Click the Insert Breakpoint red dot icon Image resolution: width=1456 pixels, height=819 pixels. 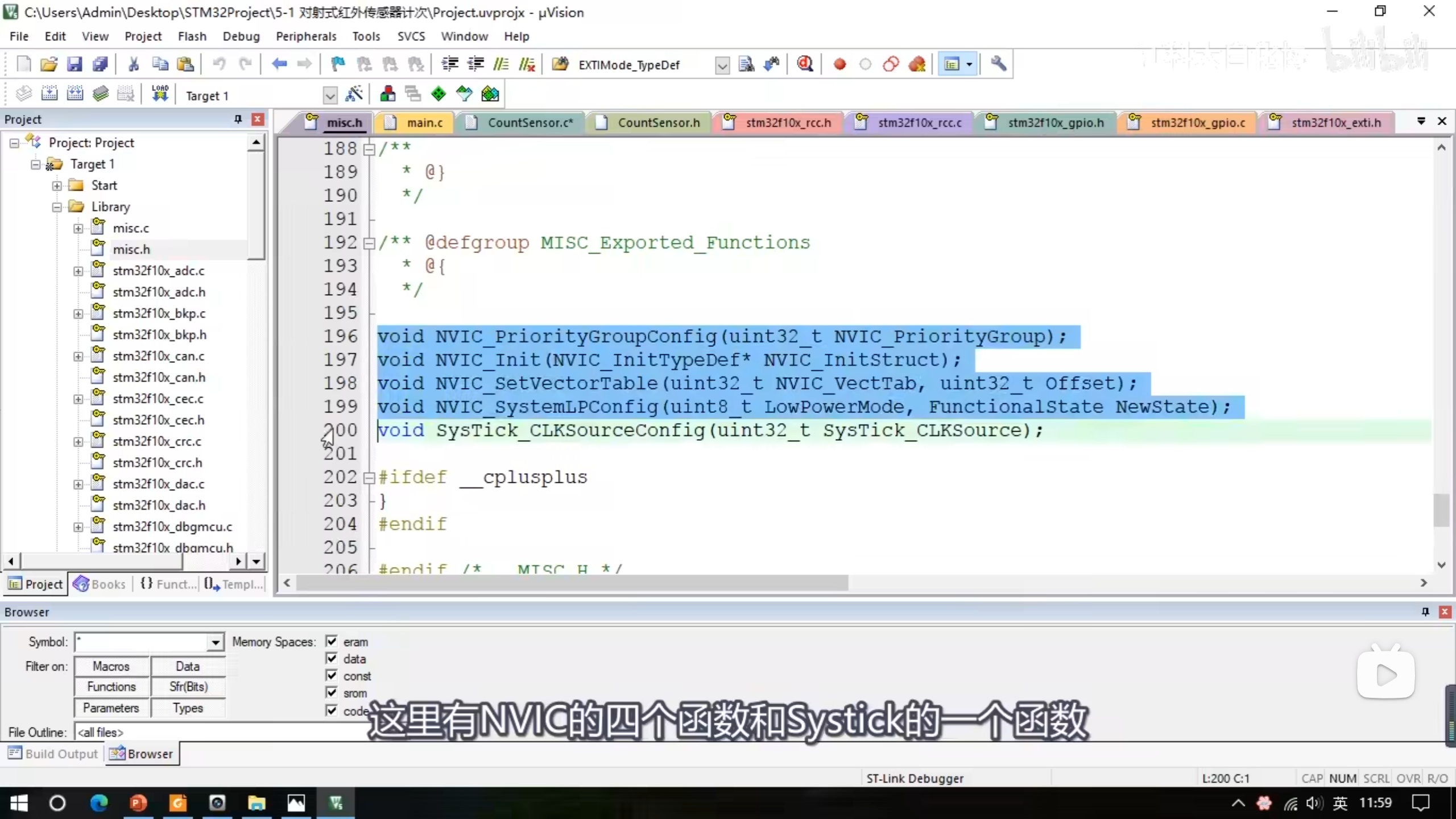click(839, 64)
